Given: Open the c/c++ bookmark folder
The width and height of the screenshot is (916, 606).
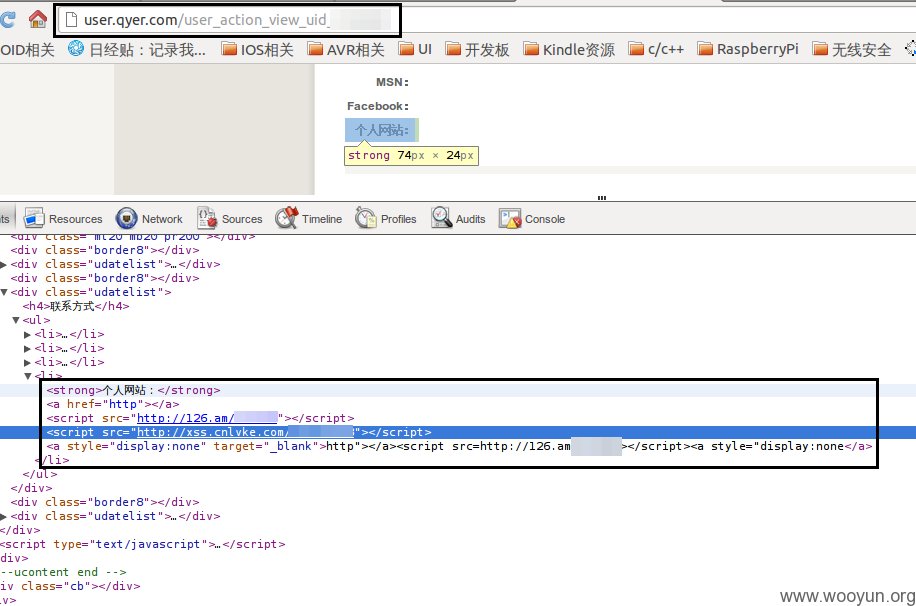Looking at the screenshot, I should click(656, 50).
